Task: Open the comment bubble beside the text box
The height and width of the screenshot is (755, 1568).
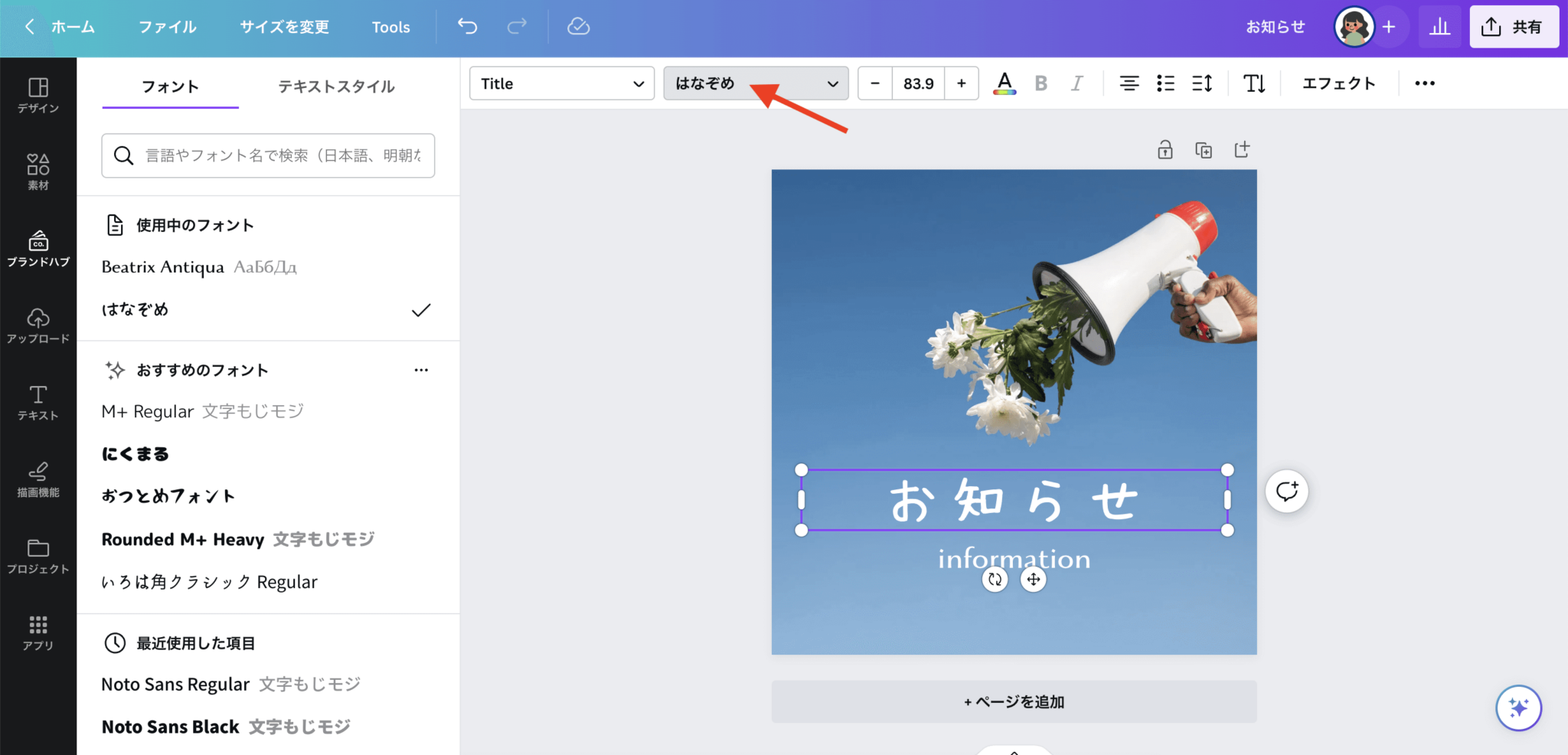Action: click(x=1286, y=491)
